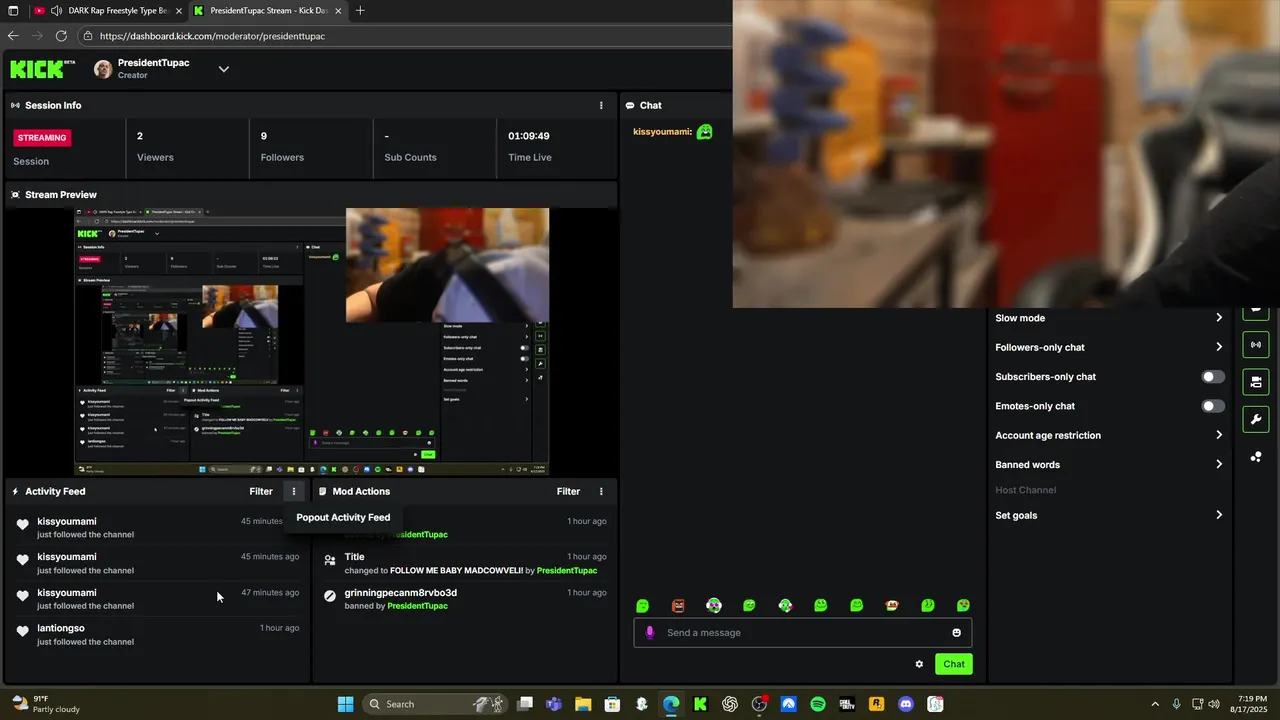Open the wrench tools icon in sidebar
This screenshot has width=1280, height=720.
click(1256, 419)
